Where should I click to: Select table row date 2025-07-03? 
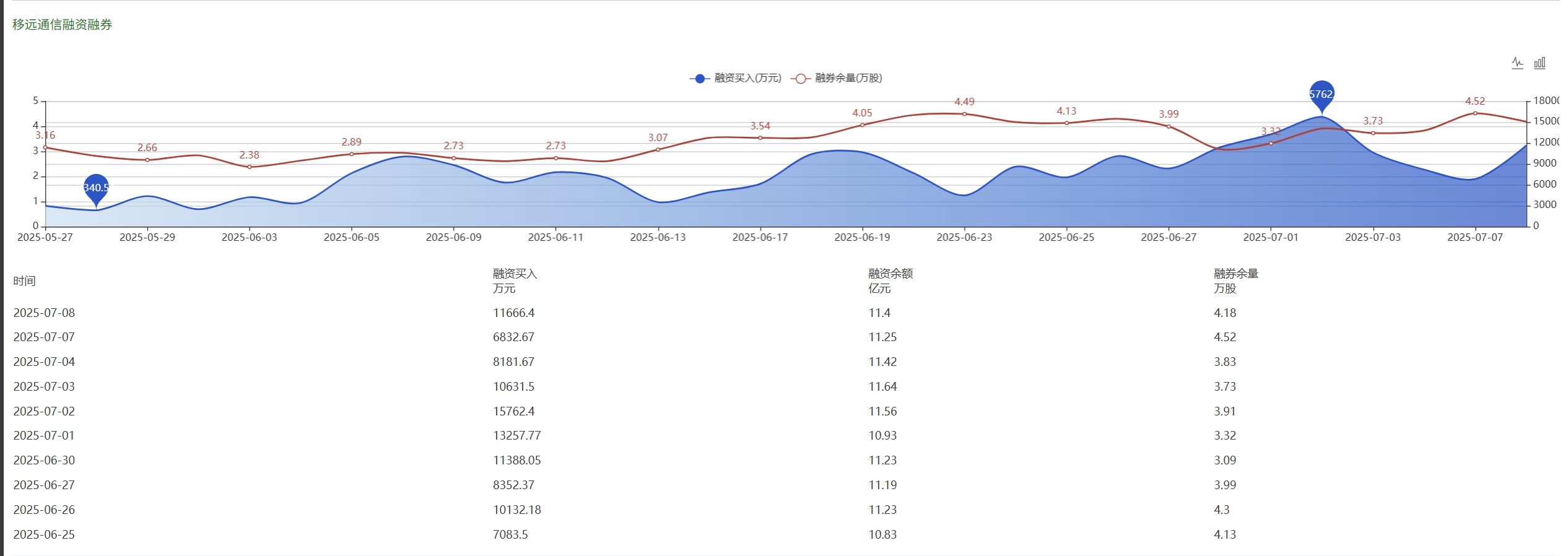44,387
